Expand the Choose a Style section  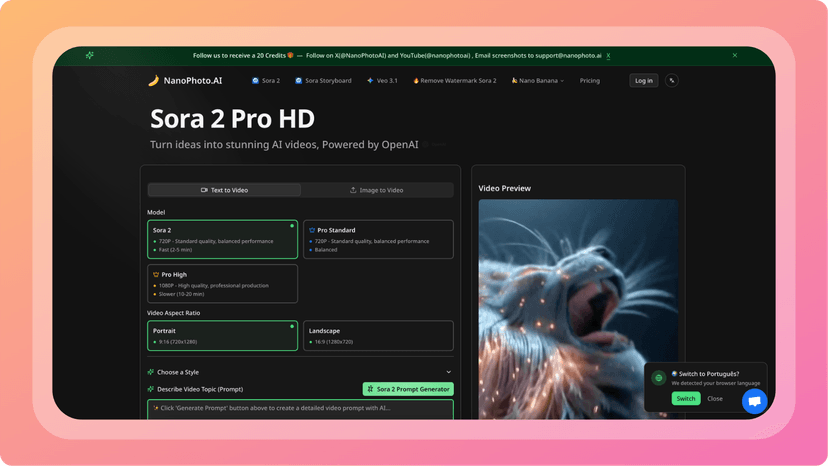point(300,372)
